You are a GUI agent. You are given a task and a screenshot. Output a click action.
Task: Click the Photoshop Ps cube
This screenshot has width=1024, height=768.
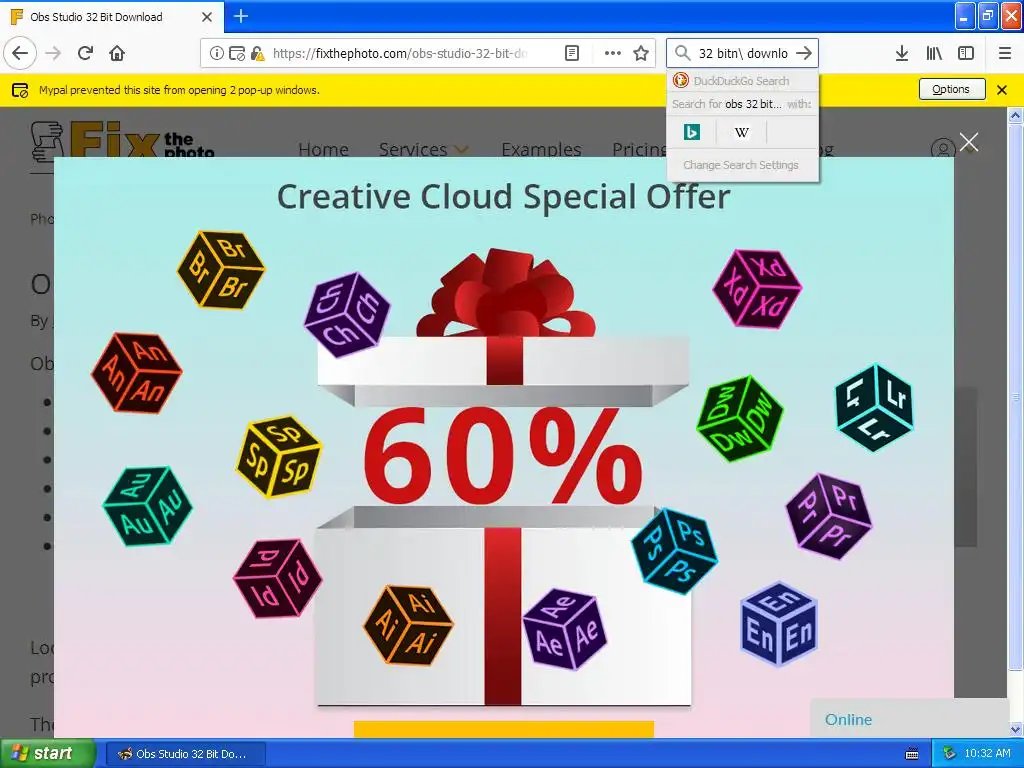(x=675, y=551)
